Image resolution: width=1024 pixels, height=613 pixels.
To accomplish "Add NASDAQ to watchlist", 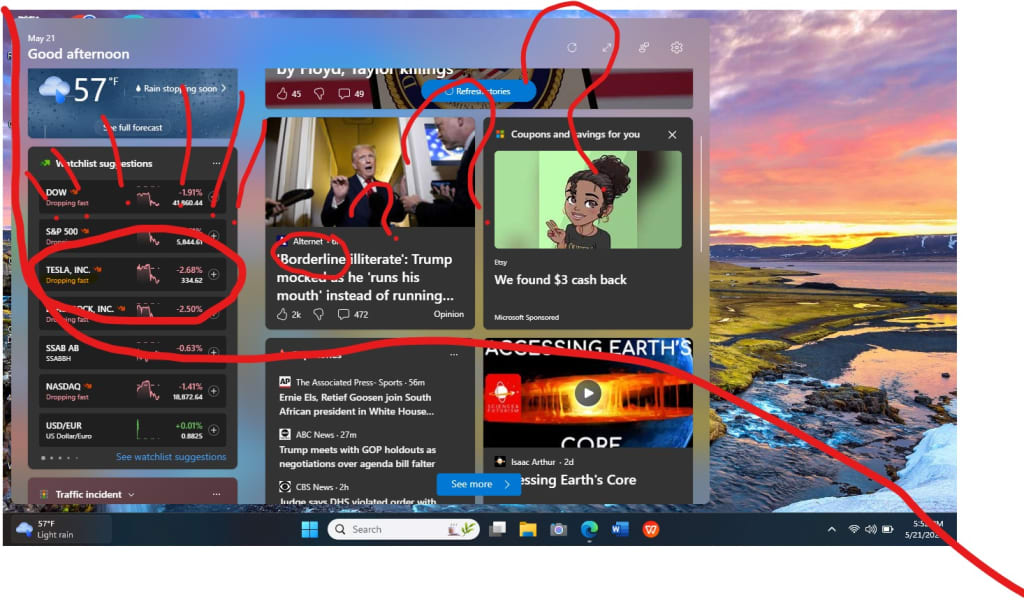I will (214, 391).
